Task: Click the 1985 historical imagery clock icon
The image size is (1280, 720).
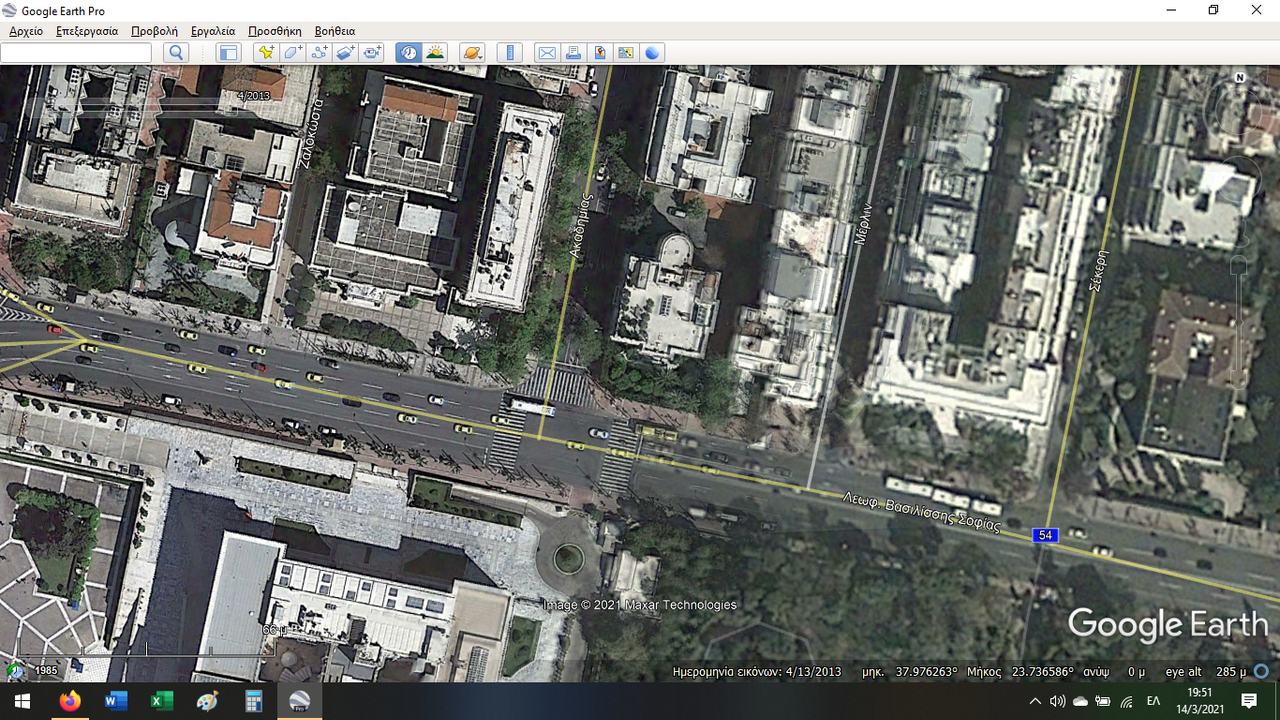Action: tap(16, 670)
